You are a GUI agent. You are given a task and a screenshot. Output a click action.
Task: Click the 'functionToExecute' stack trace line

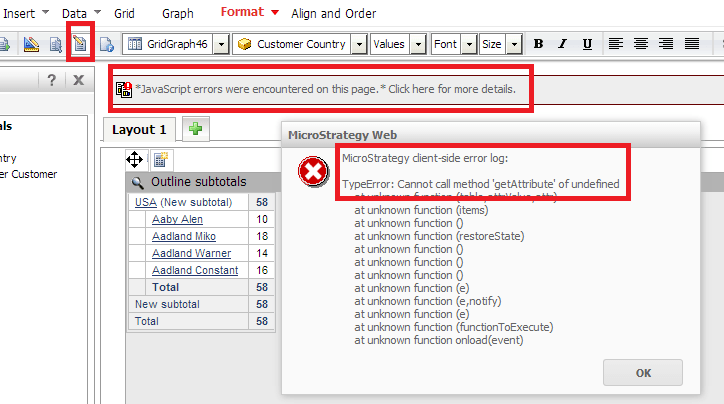pyautogui.click(x=453, y=327)
